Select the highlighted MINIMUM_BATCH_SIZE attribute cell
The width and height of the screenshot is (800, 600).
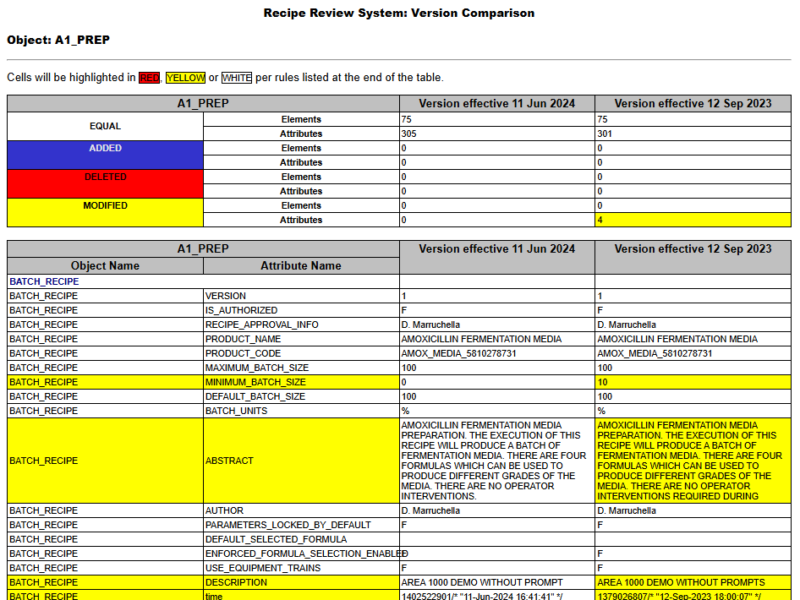[301, 382]
